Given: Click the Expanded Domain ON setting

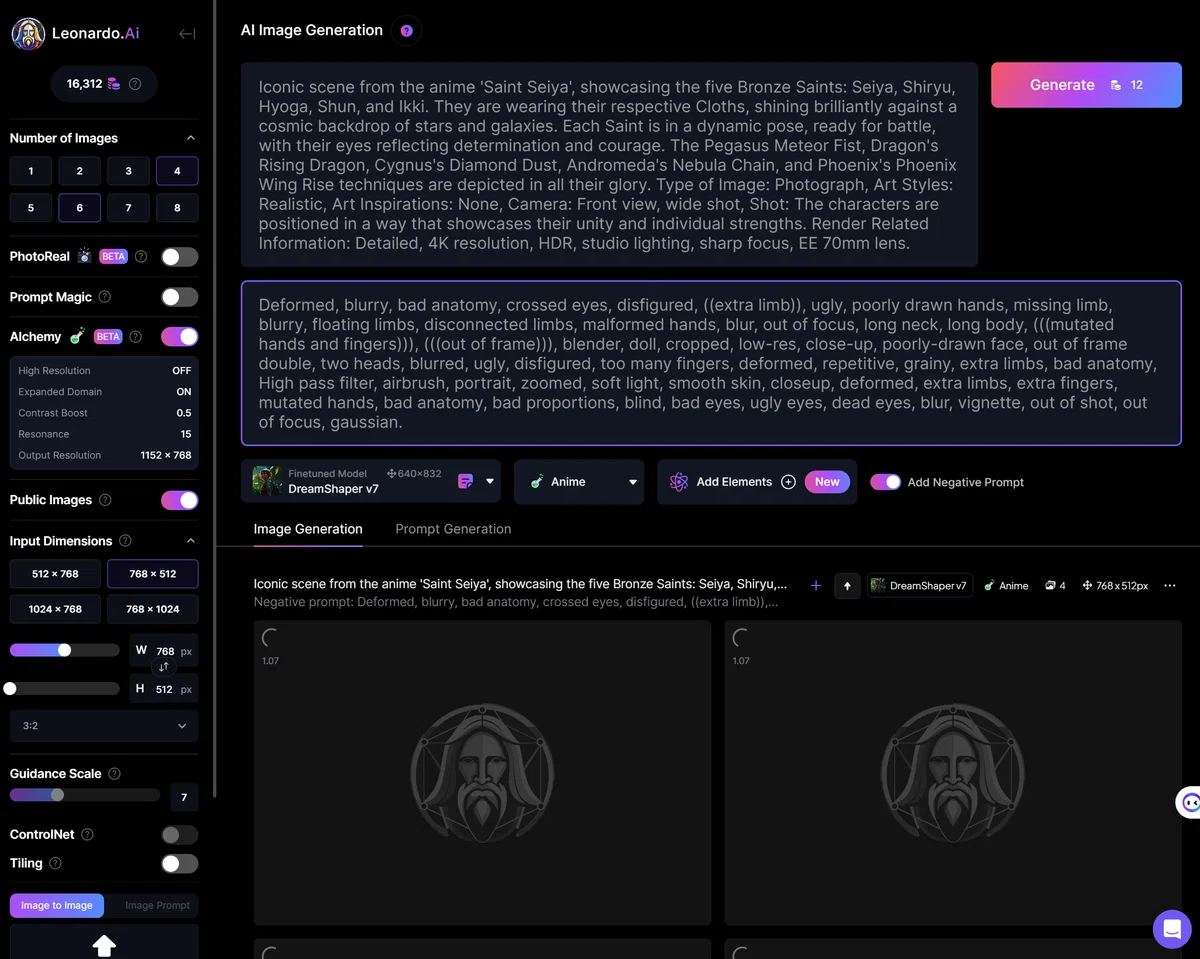Looking at the screenshot, I should tap(104, 392).
